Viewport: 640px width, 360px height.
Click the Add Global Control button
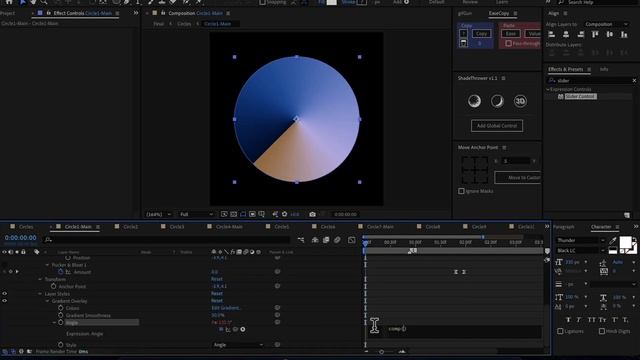click(x=497, y=126)
